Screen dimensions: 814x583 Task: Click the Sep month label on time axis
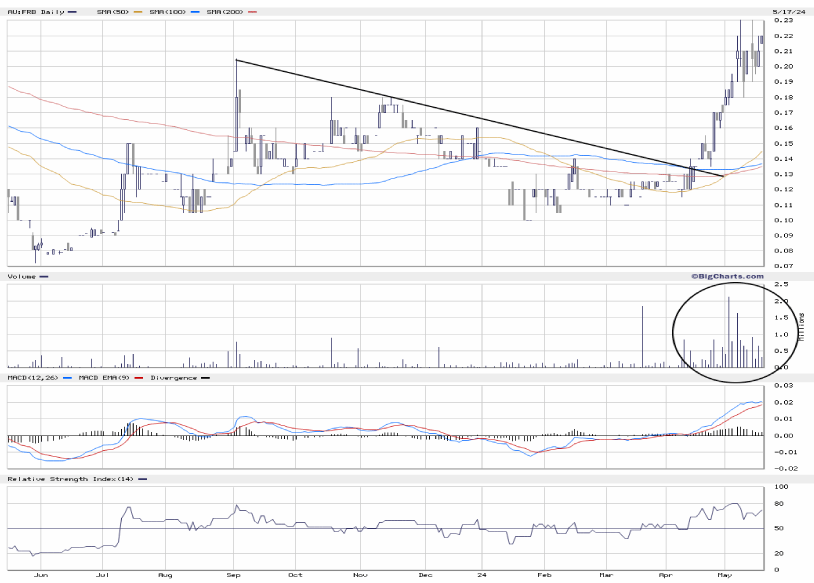point(235,575)
